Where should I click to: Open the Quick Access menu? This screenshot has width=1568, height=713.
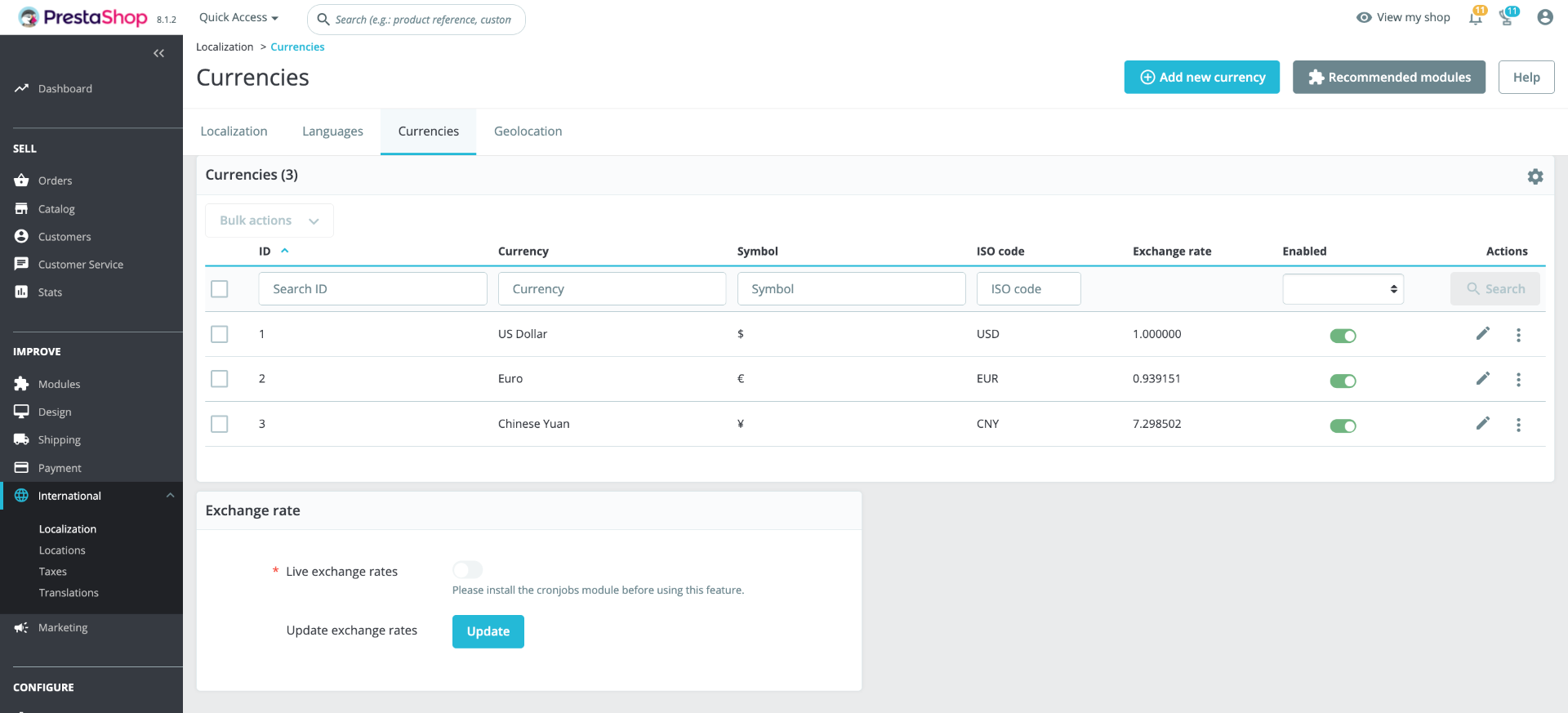pyautogui.click(x=238, y=17)
